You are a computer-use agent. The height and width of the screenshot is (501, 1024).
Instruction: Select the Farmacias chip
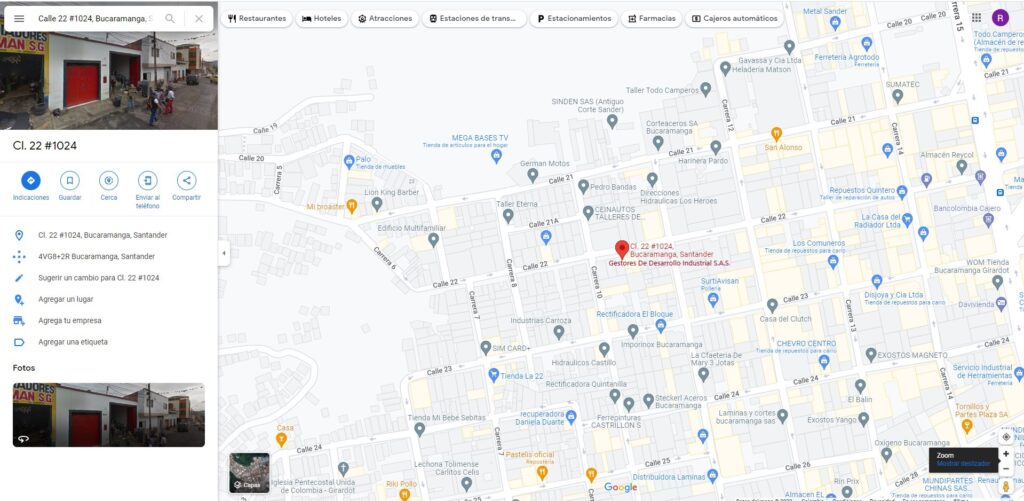click(x=651, y=18)
